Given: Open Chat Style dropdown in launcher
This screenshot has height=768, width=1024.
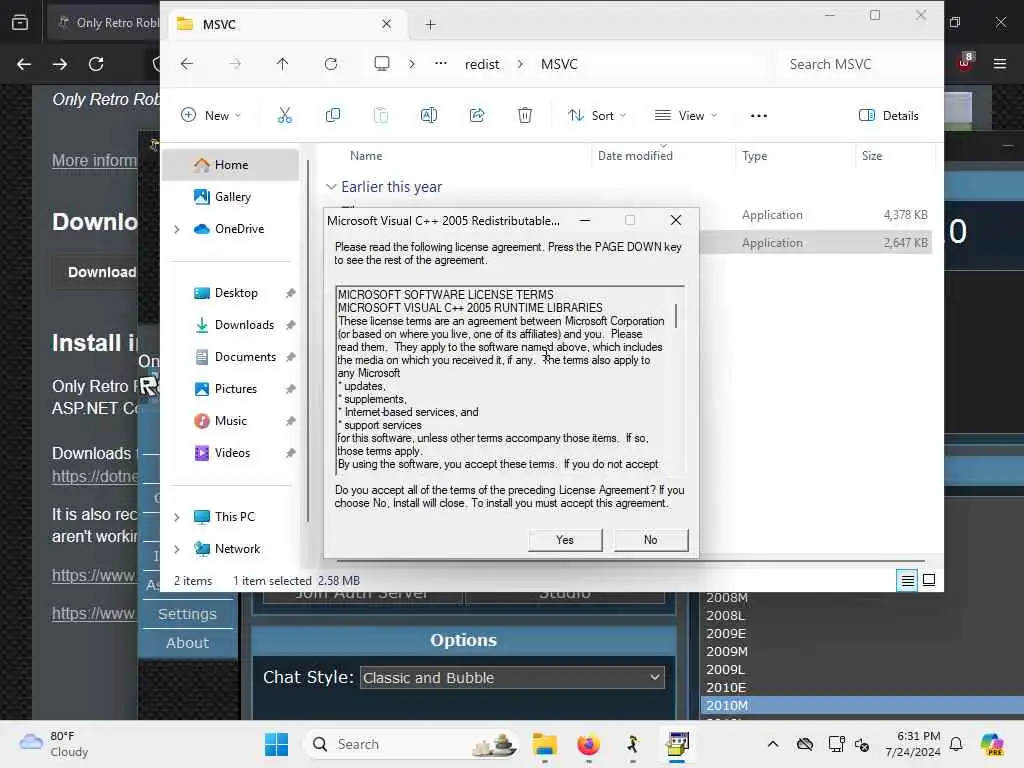Looking at the screenshot, I should (x=512, y=678).
